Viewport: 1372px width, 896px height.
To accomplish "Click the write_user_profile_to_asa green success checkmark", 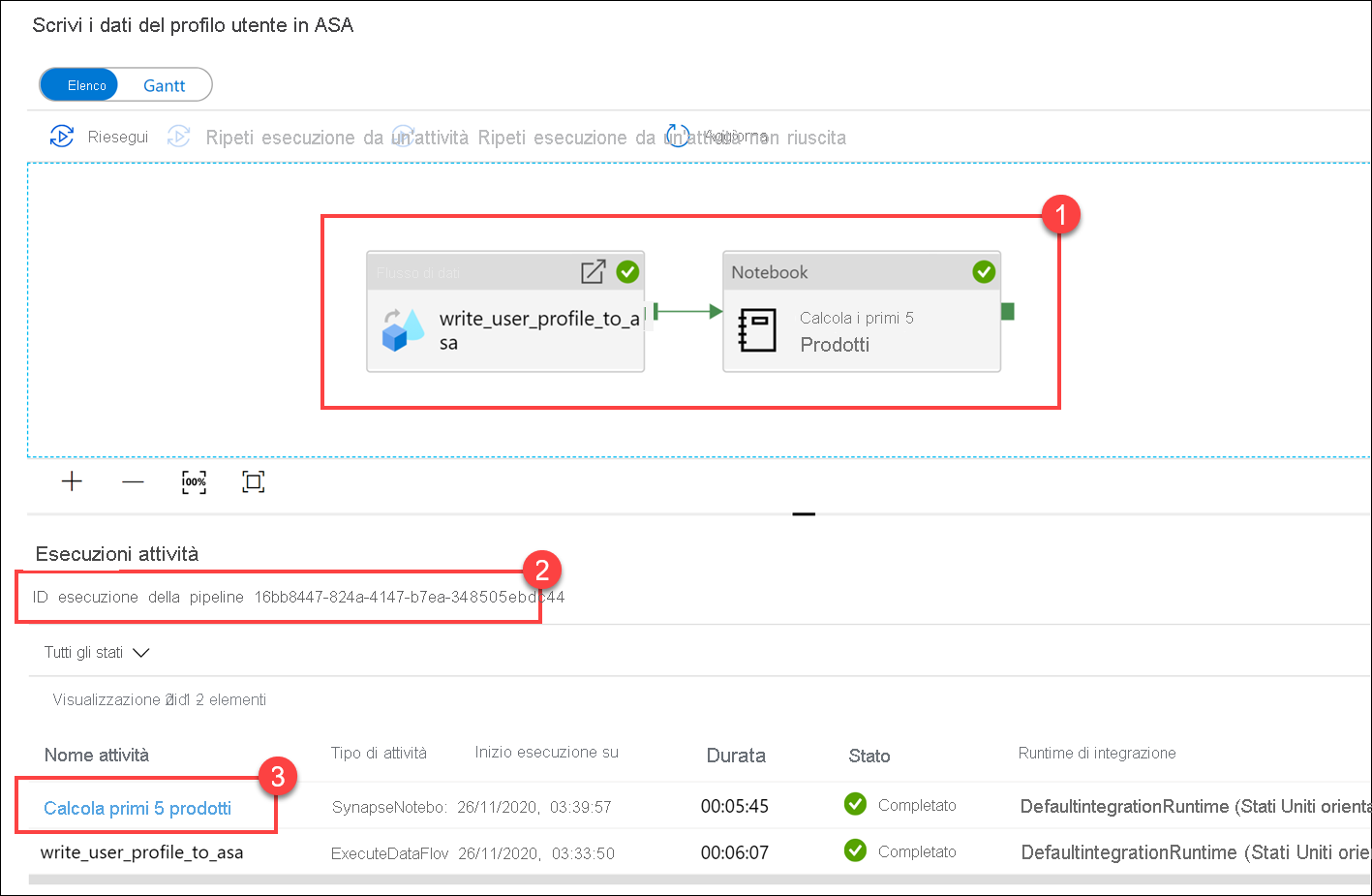I will pos(627,272).
